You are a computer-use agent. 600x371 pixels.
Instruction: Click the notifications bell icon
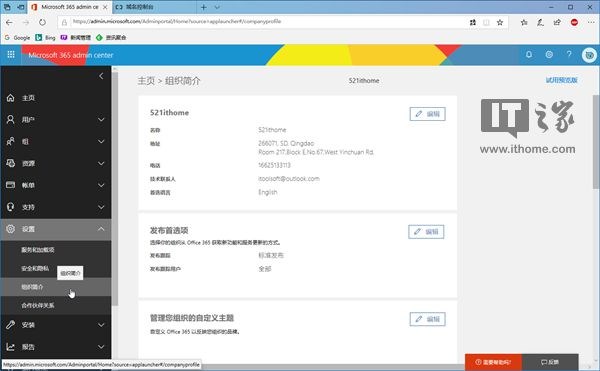529,55
